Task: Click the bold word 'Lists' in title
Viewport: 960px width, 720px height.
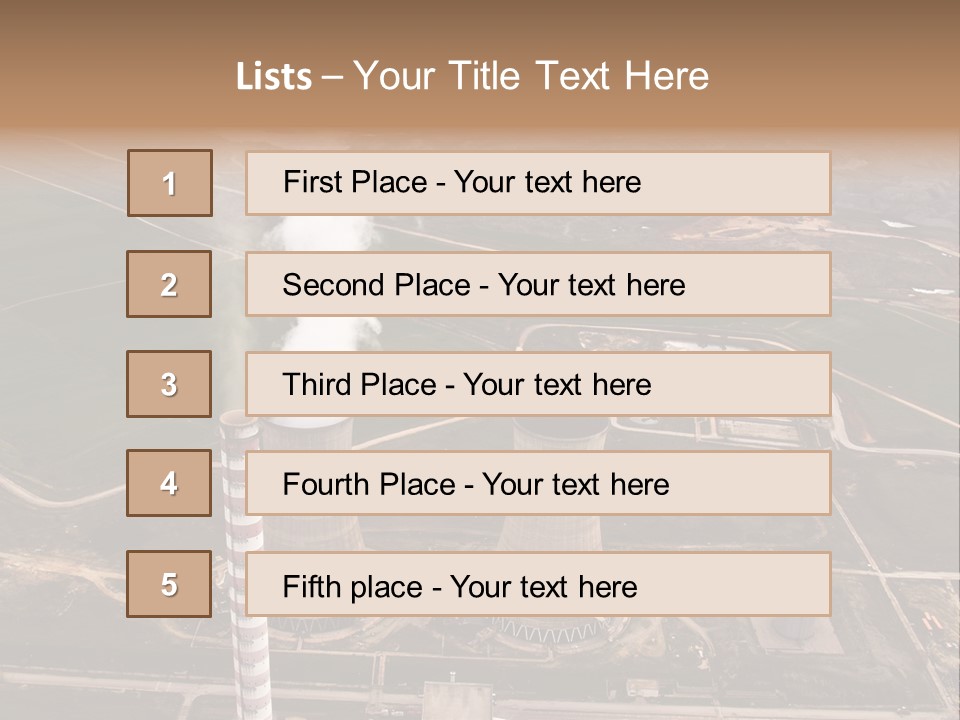Action: point(273,76)
